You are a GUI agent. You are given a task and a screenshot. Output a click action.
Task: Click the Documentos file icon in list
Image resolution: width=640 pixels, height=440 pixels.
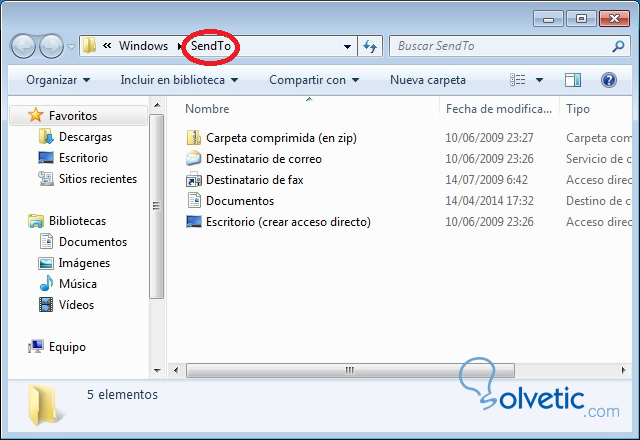pos(194,200)
